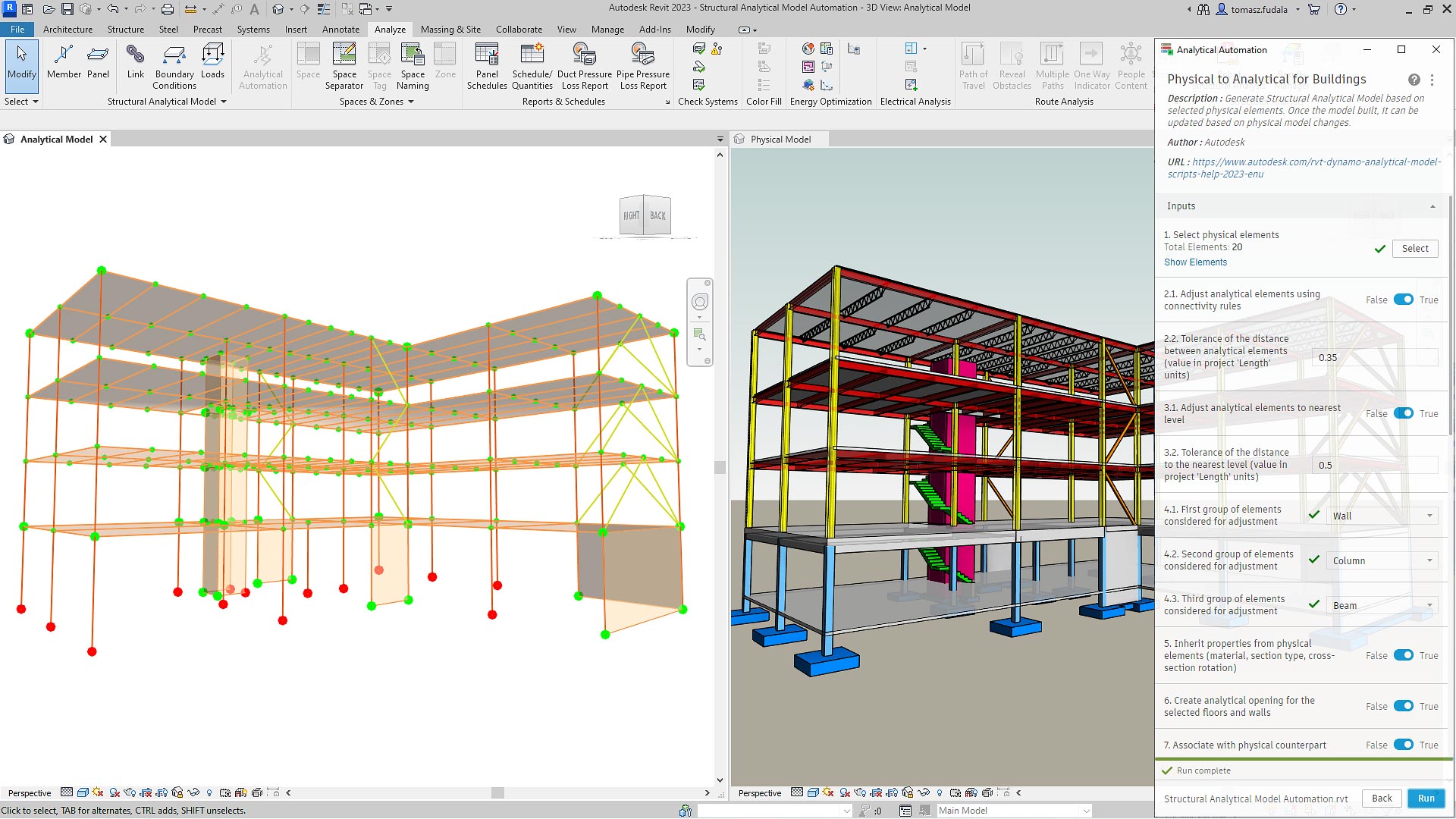
Task: Open first group dropdown showing Wall
Action: pos(1382,516)
